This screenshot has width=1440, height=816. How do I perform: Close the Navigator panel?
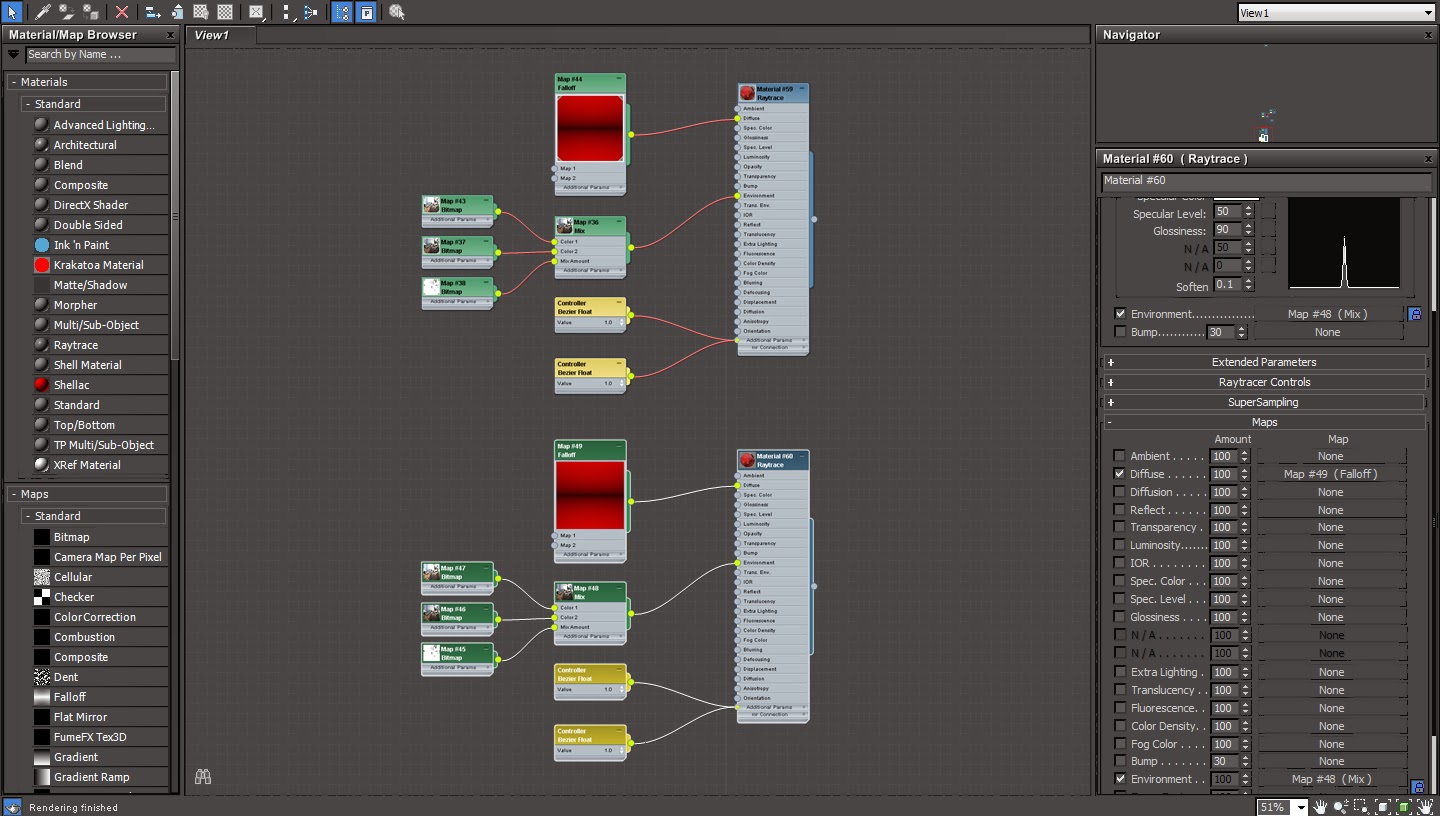pos(1428,35)
